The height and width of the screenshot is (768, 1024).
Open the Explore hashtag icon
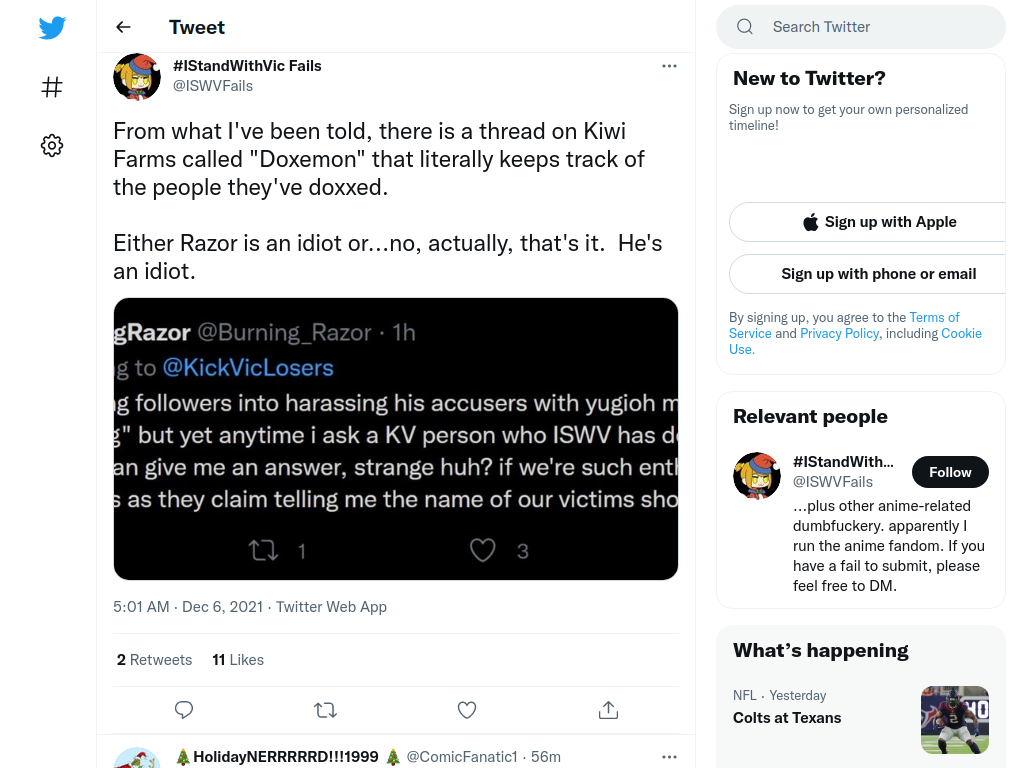[52, 87]
